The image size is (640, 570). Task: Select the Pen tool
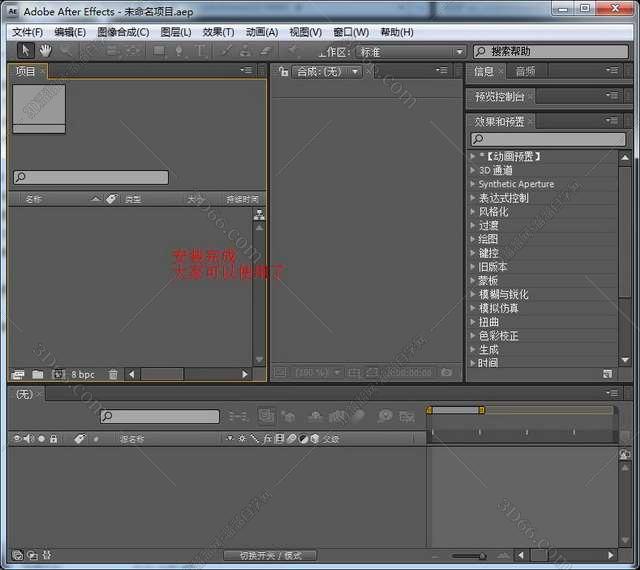click(x=179, y=51)
